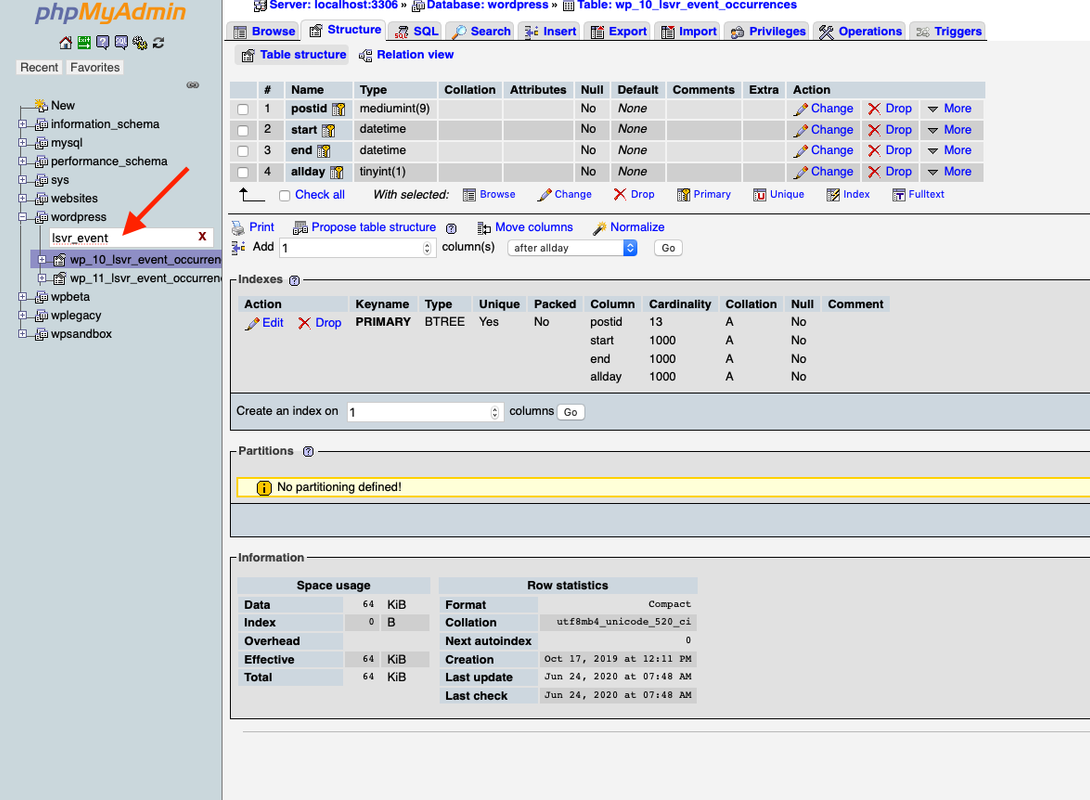
Task: Open More dropdown for end row
Action: click(x=950, y=150)
